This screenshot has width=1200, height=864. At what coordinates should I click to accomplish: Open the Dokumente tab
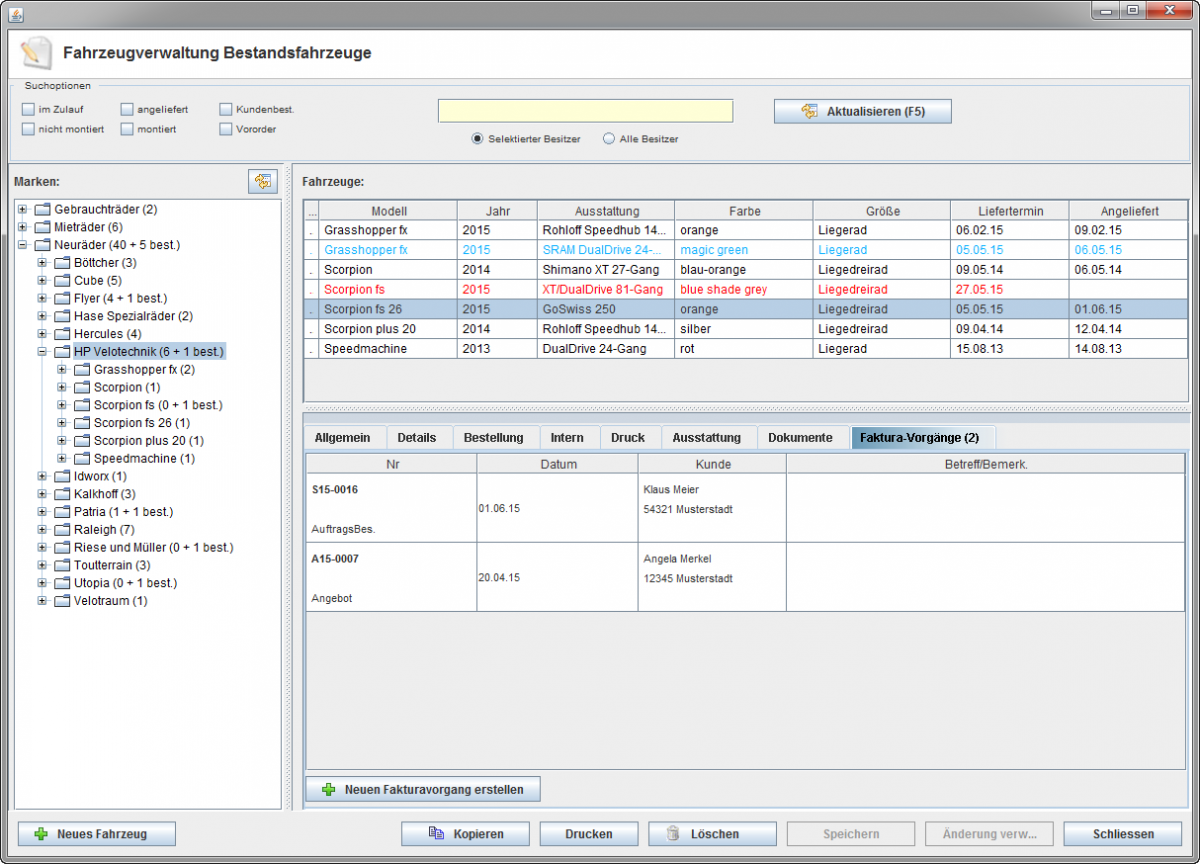tap(800, 438)
